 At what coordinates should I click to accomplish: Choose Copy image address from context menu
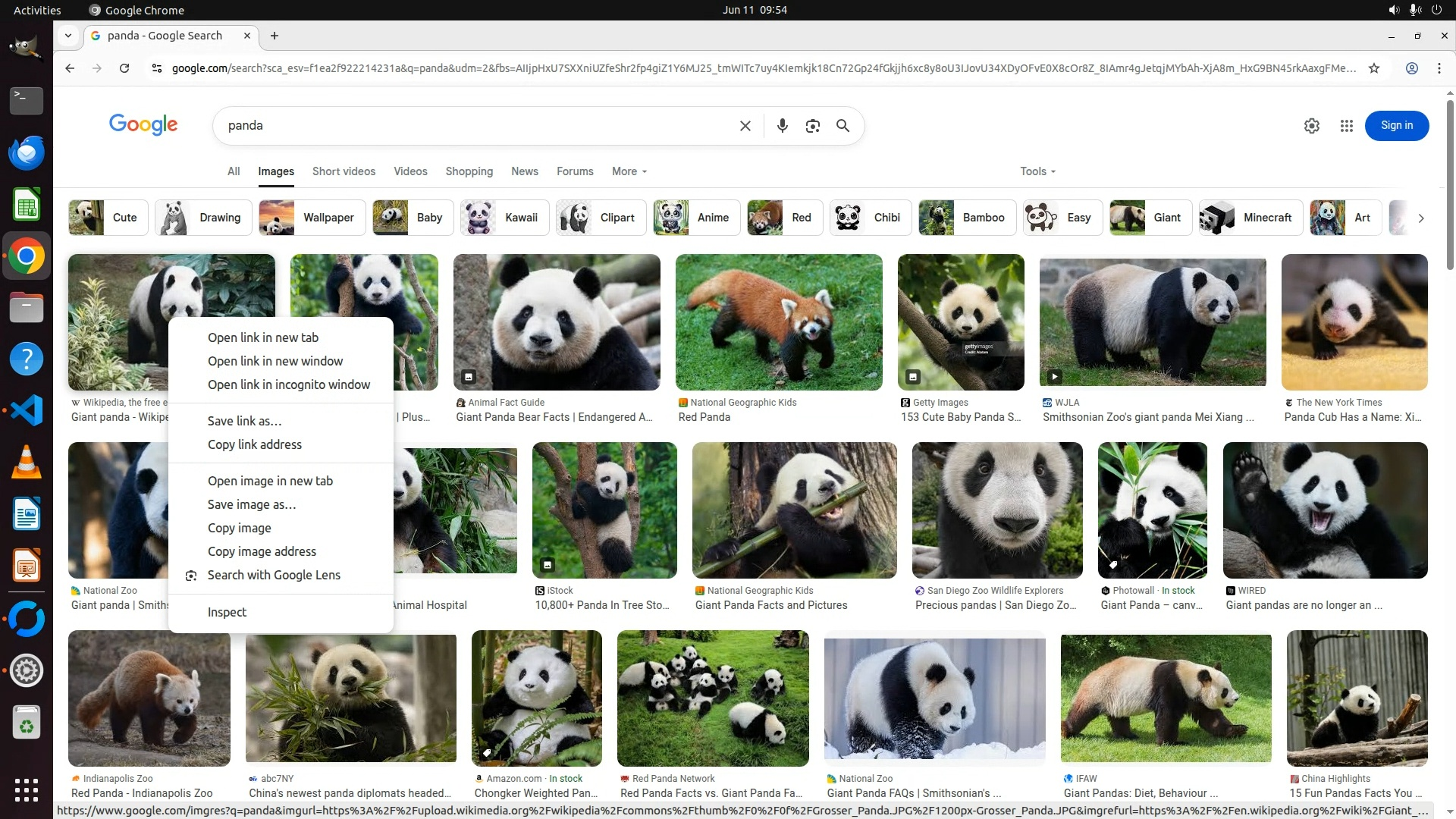click(x=262, y=551)
